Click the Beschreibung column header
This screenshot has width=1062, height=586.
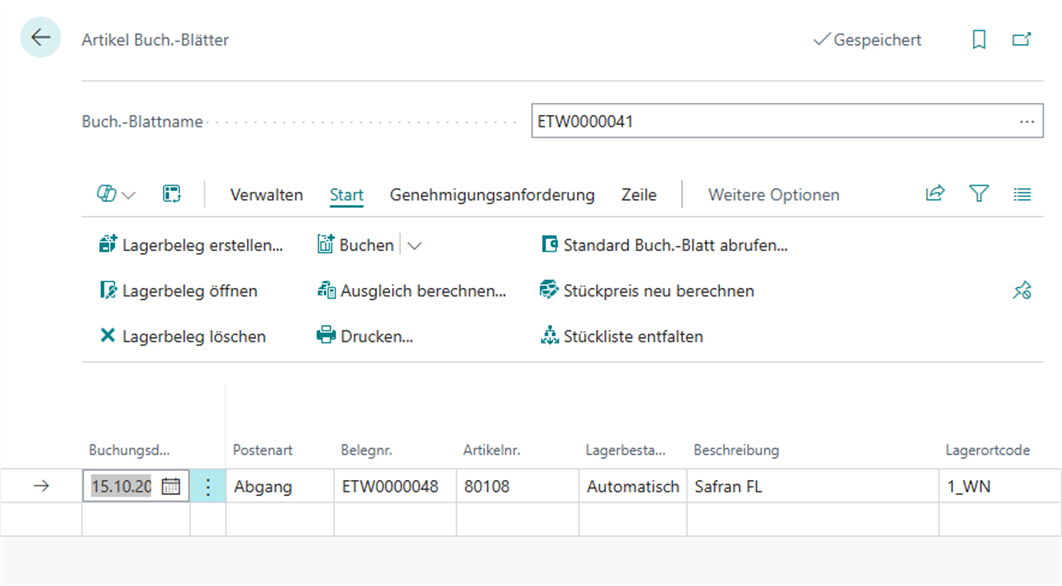[x=736, y=451]
